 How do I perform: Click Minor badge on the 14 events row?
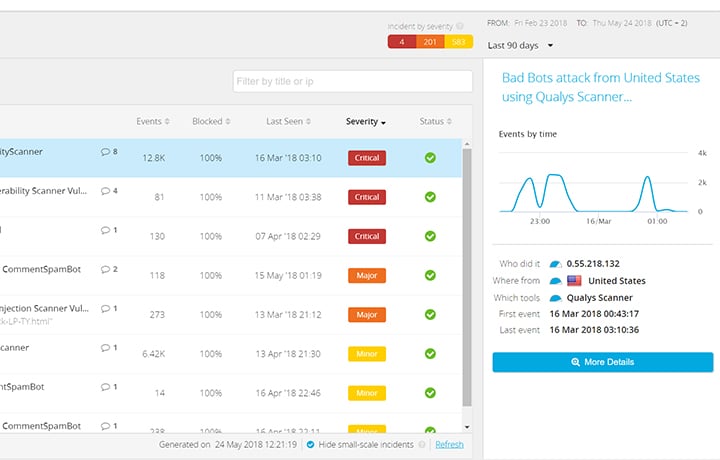367,393
